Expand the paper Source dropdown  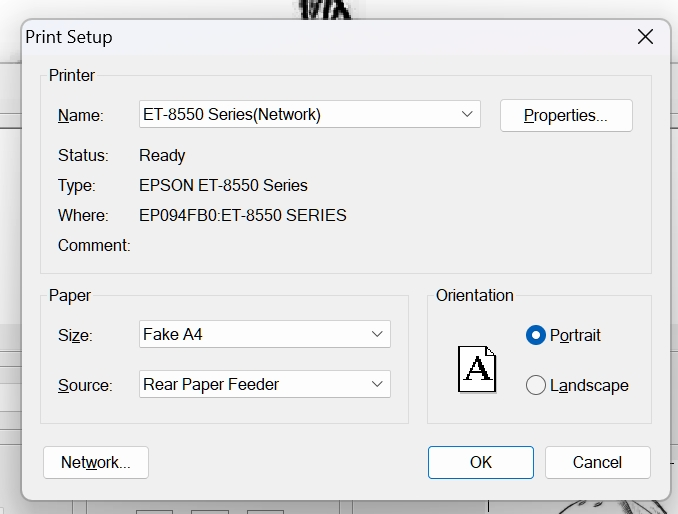265,384
